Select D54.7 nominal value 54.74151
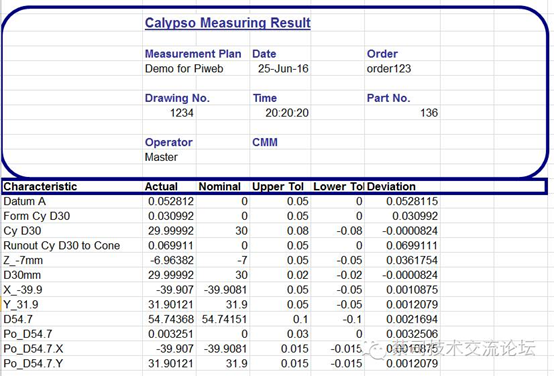The image size is (554, 376). pos(224,319)
